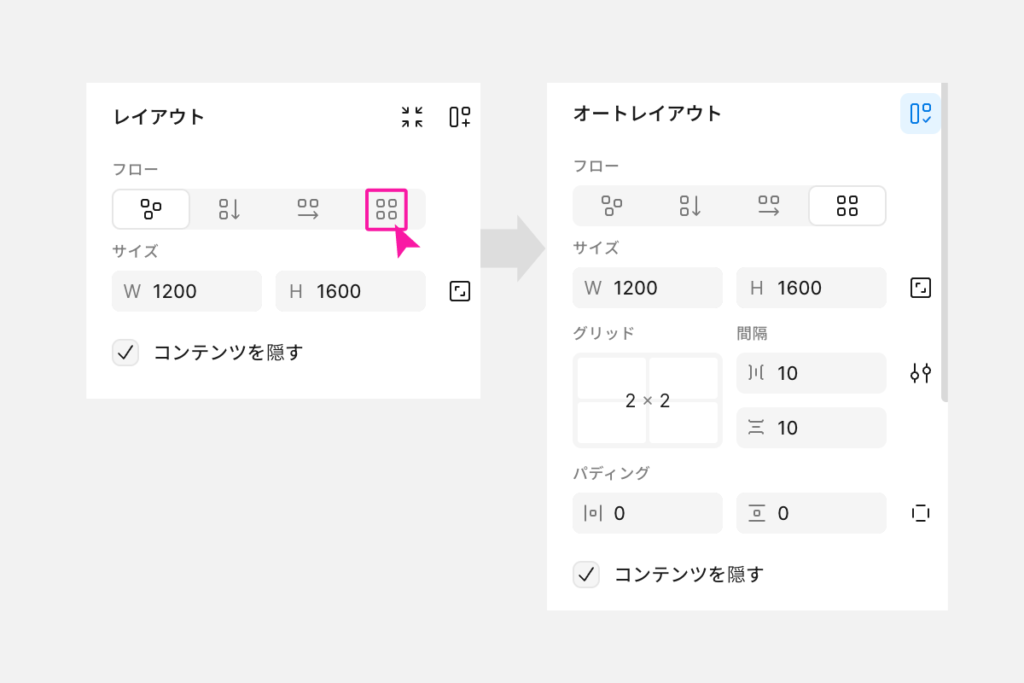This screenshot has width=1024, height=683.
Task: Open resize options beside H 1600 left panel
Action: click(x=460, y=291)
